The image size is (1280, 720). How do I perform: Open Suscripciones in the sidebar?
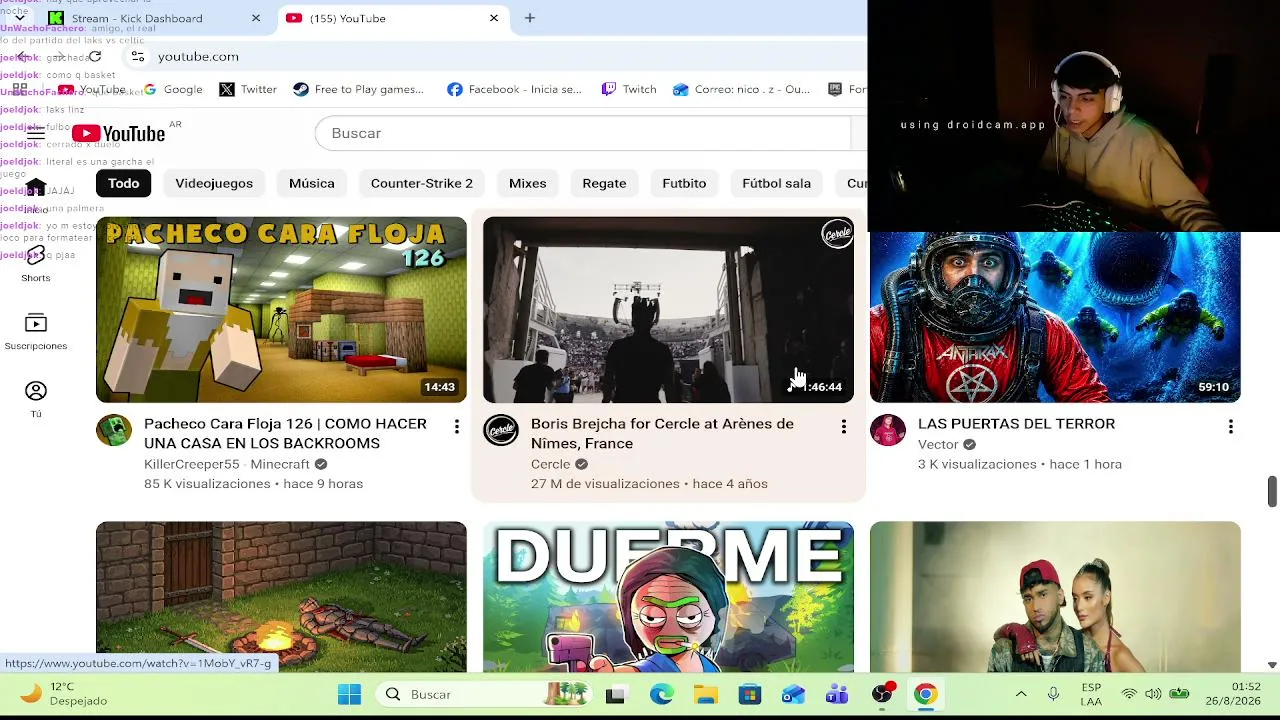tap(36, 331)
